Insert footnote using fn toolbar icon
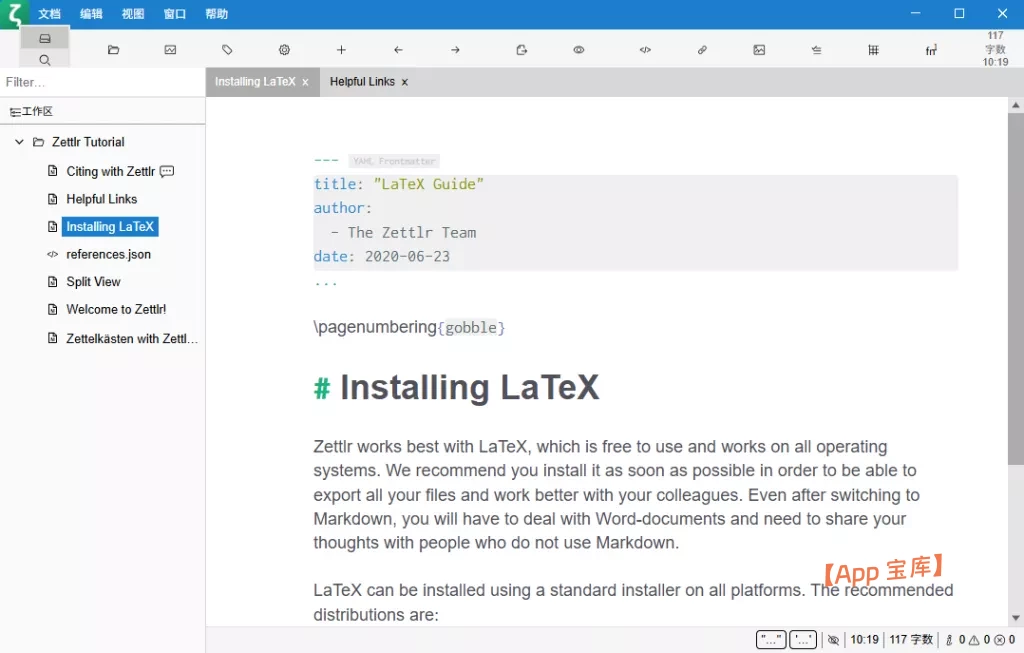The width and height of the screenshot is (1024, 653). tap(930, 50)
